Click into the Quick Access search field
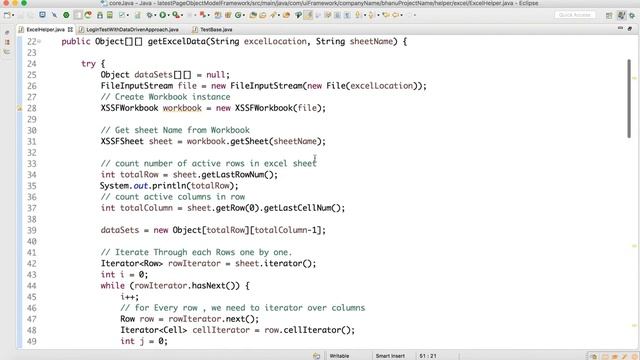Viewport: 640px width, 360px height. click(x=575, y=15)
